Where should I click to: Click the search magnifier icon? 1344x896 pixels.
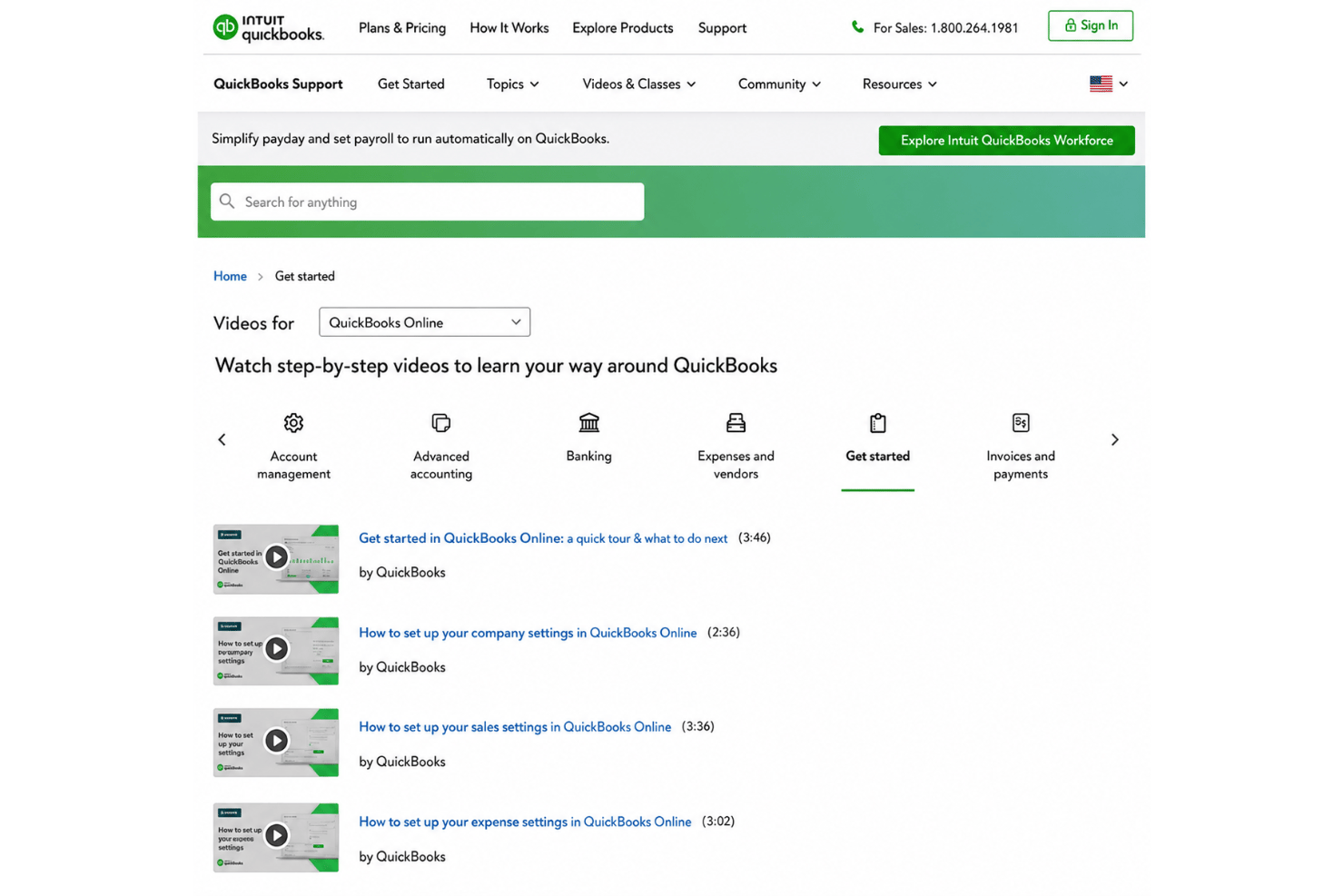tap(227, 202)
